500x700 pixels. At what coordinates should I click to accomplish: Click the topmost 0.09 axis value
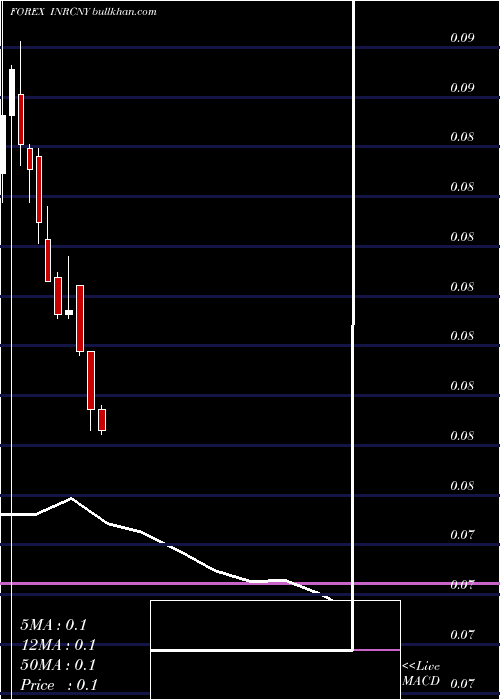click(x=462, y=38)
